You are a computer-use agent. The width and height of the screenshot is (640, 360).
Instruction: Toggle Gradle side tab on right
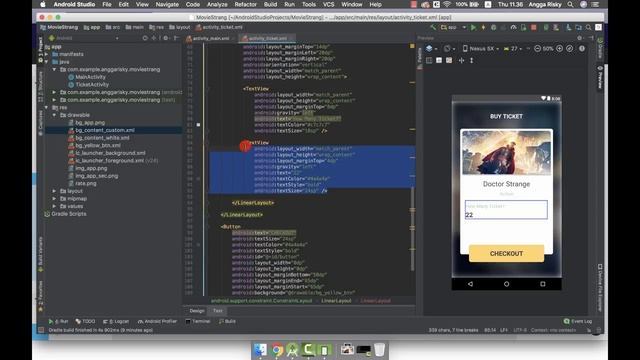click(600, 48)
